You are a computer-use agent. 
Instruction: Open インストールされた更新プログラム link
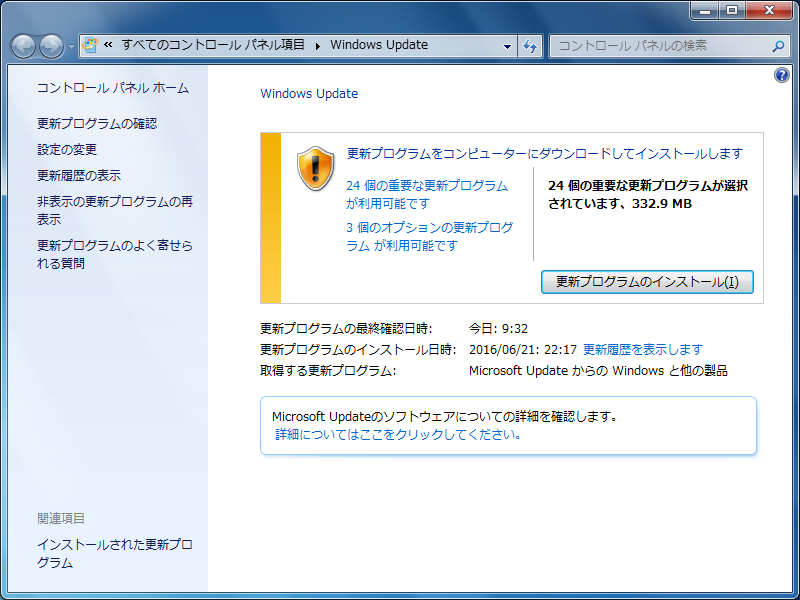point(115,554)
